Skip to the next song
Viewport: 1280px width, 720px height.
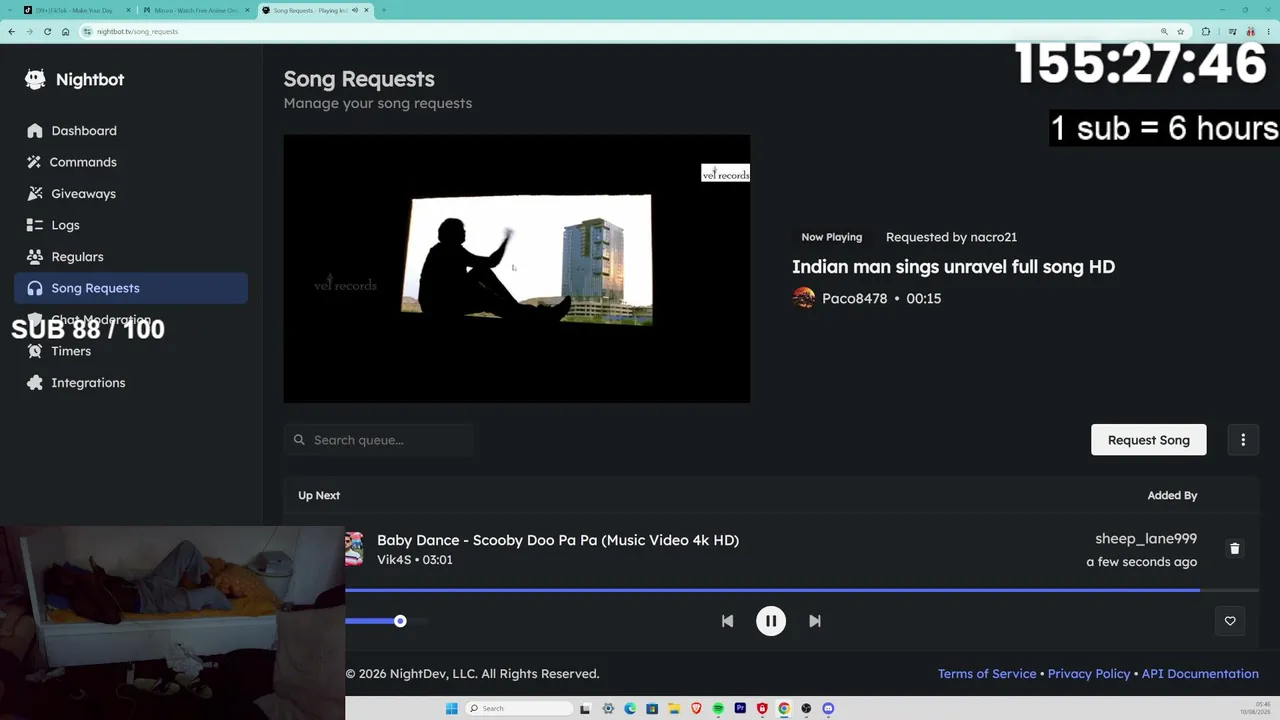pos(815,621)
